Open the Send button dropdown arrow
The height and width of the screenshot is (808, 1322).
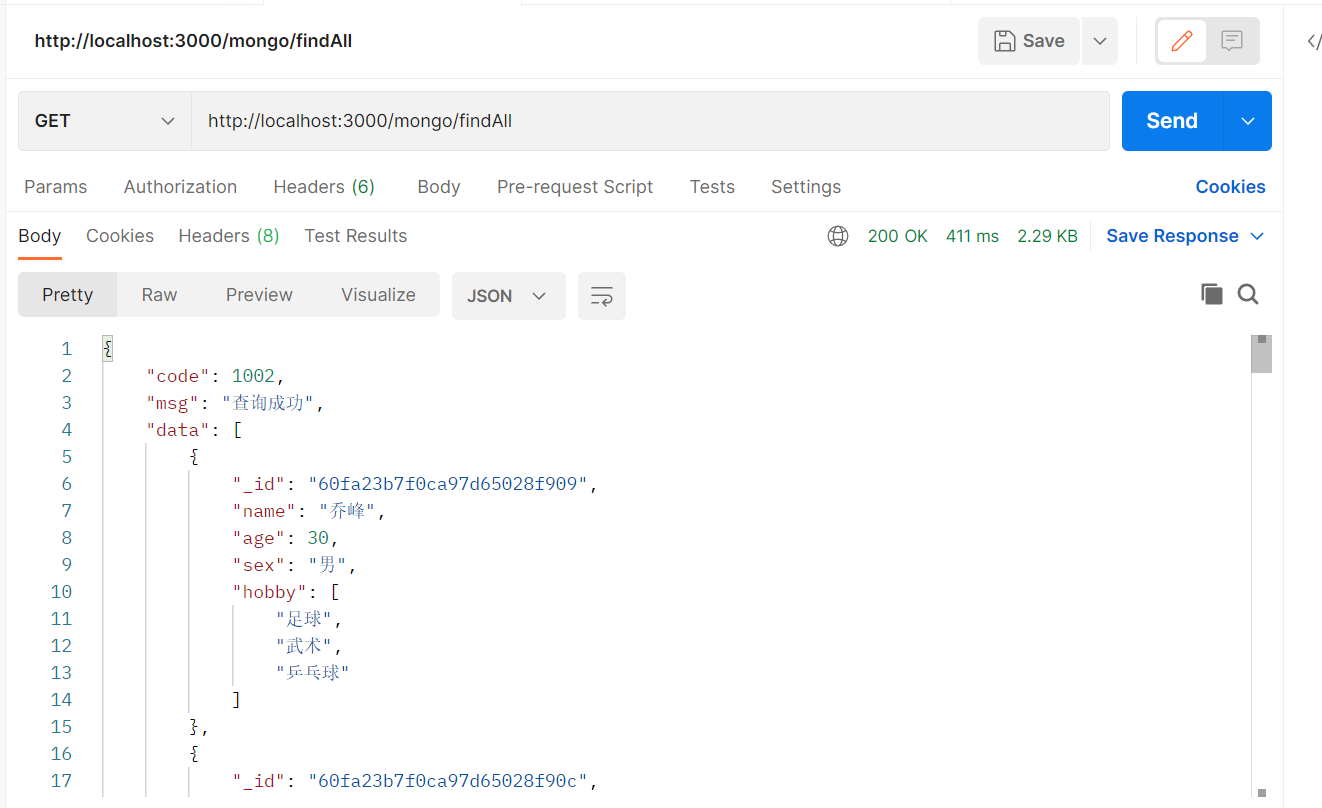[1248, 121]
